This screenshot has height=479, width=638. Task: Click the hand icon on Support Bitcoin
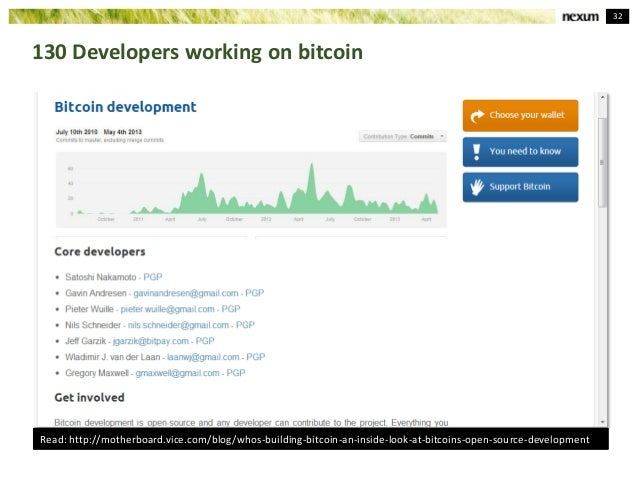point(476,187)
